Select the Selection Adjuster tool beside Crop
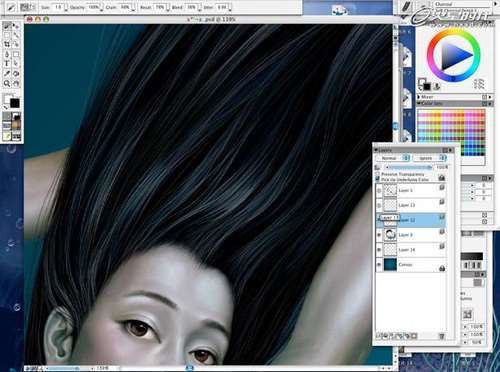 16,44
